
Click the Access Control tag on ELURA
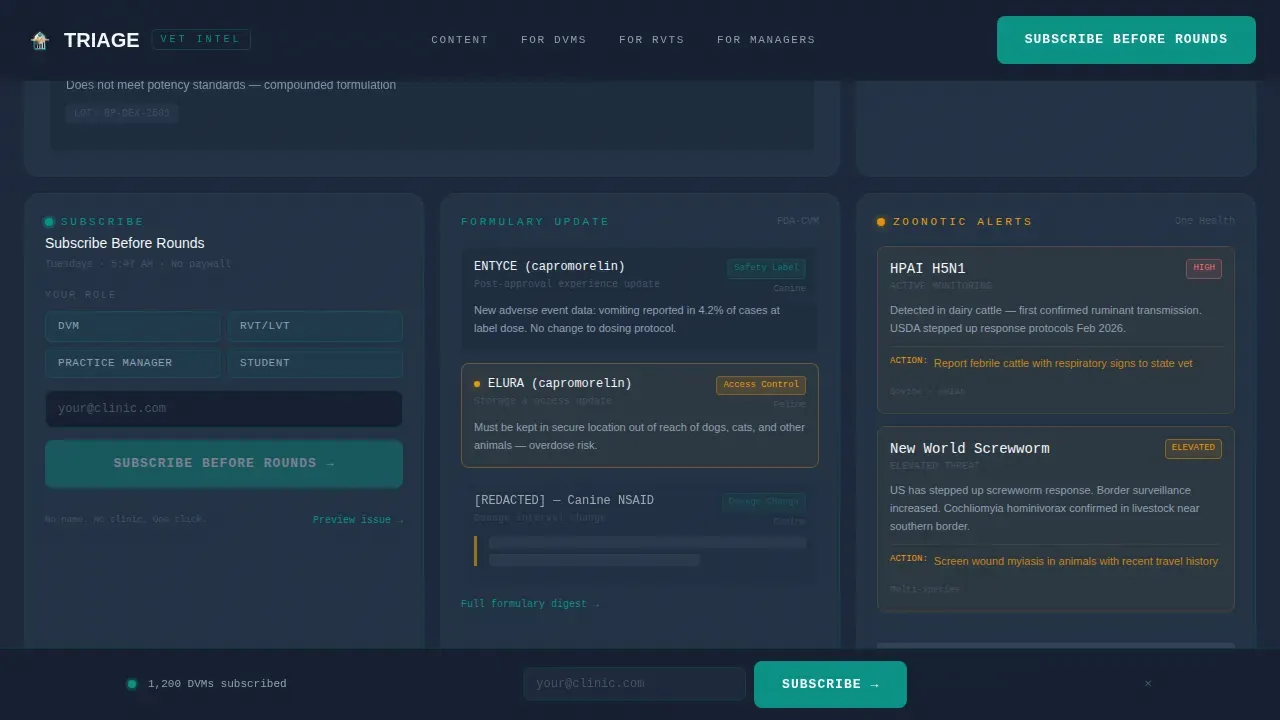pyautogui.click(x=761, y=385)
